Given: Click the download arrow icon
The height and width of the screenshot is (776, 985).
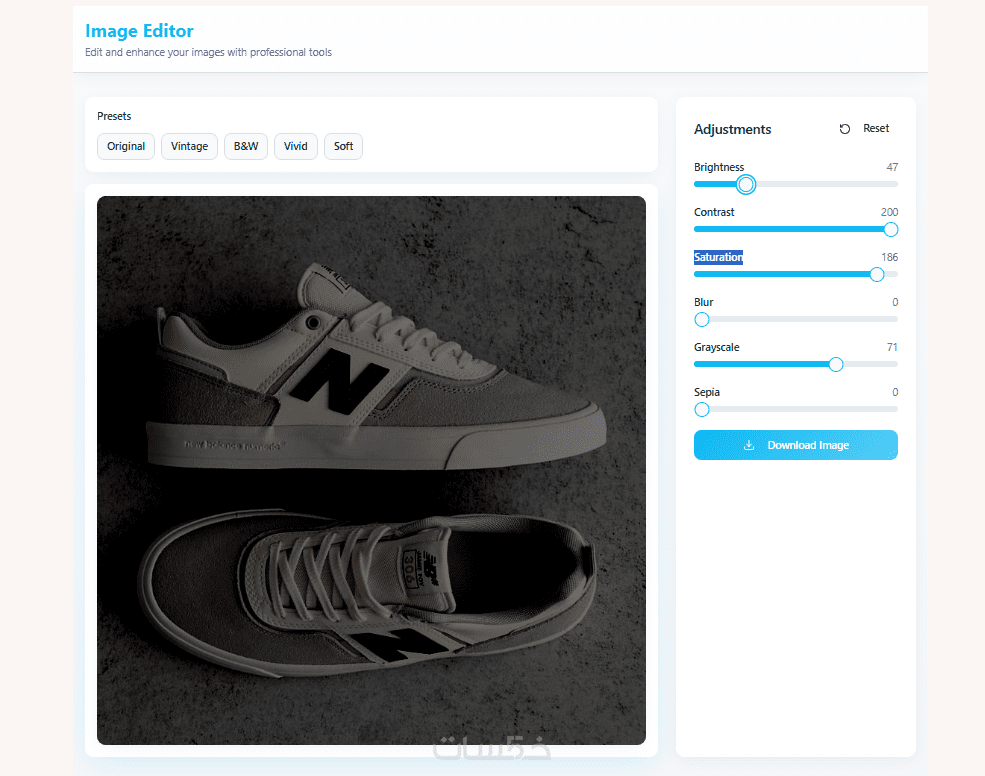Looking at the screenshot, I should coord(749,445).
